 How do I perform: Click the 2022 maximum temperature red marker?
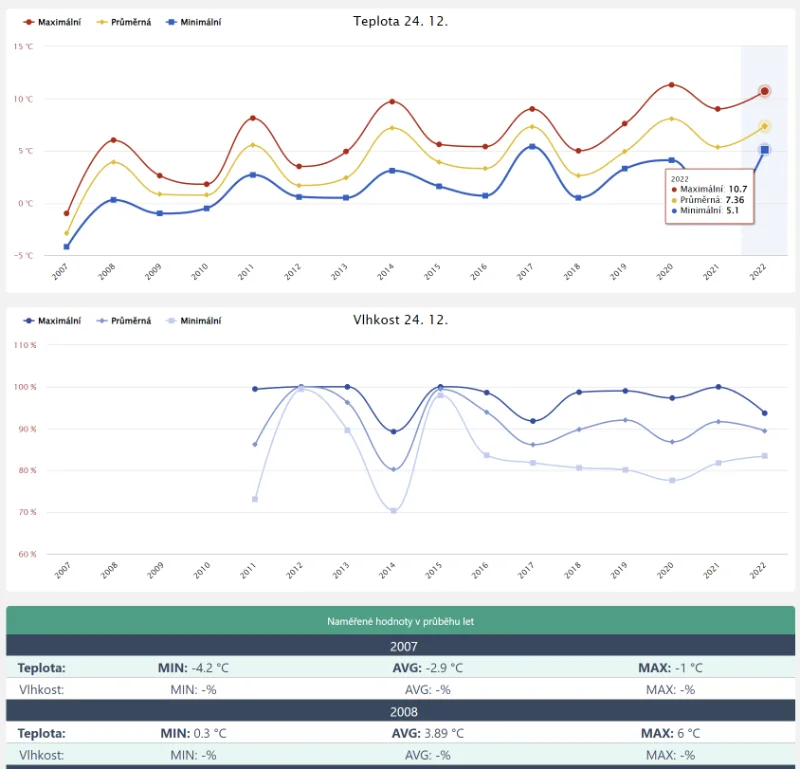pos(764,91)
